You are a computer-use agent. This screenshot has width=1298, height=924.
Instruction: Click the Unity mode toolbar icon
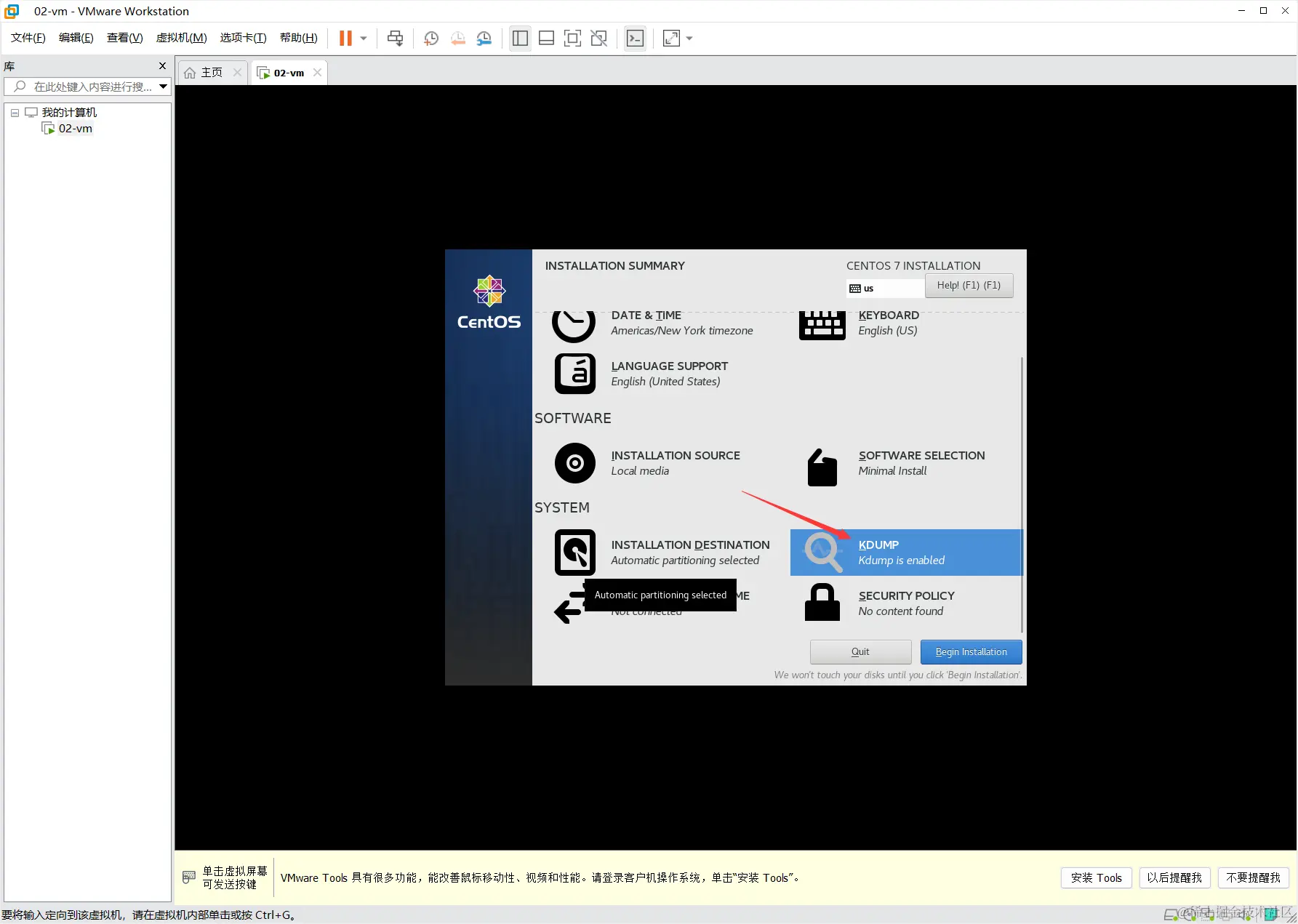coord(598,39)
